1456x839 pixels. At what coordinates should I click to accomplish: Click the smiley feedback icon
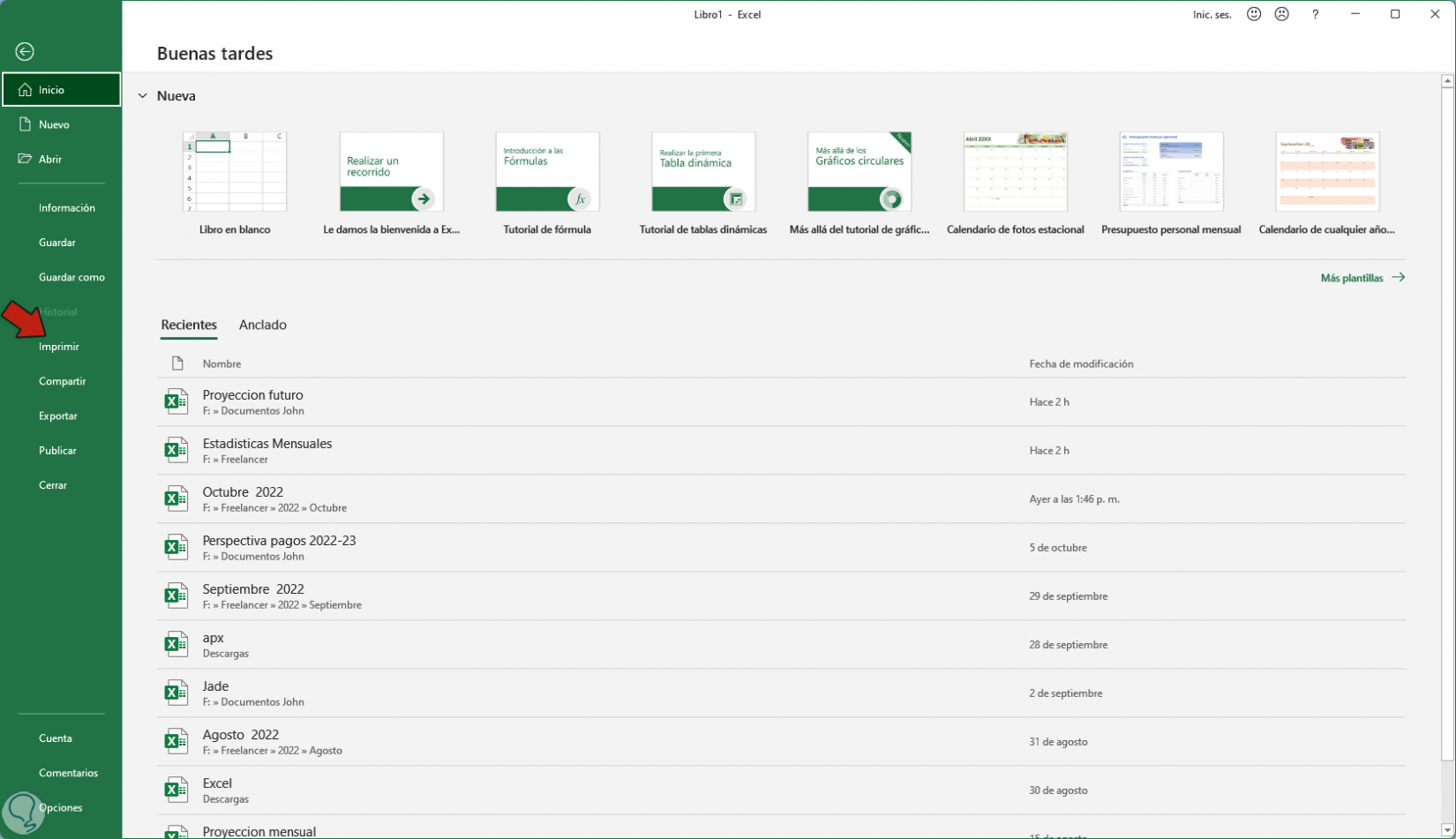click(1254, 14)
